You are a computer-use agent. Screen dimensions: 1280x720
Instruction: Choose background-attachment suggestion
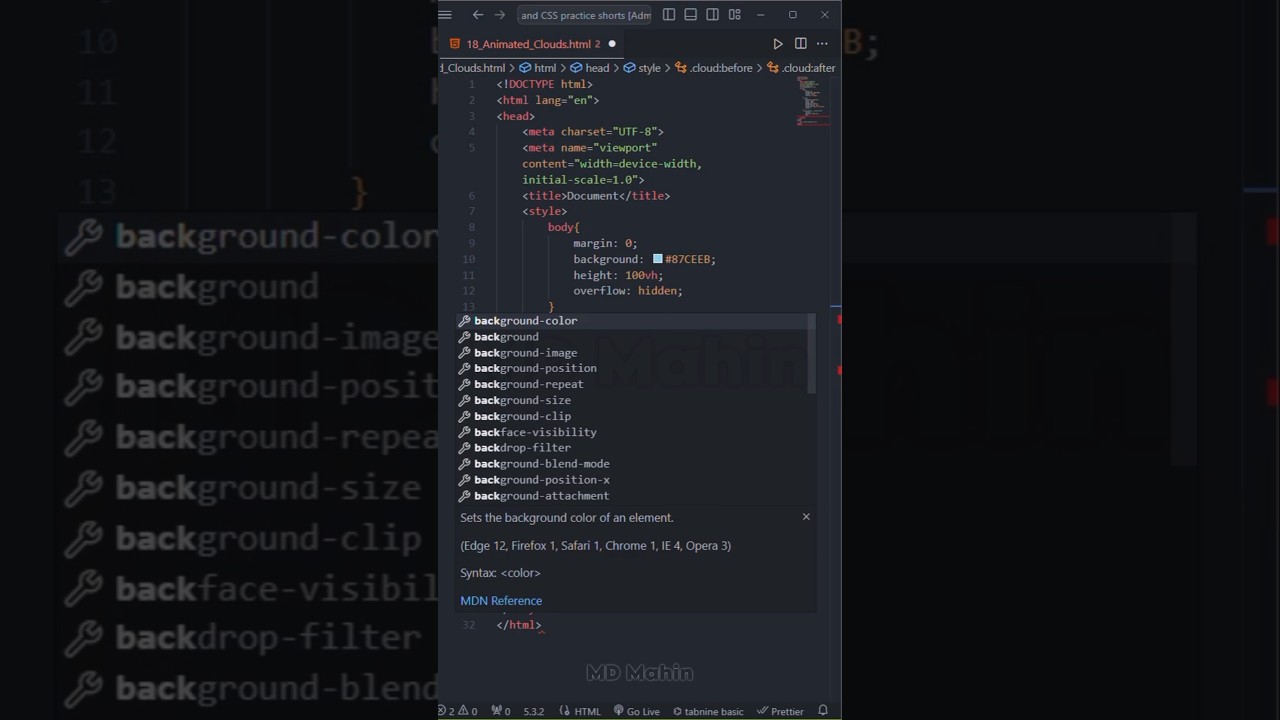tap(635, 496)
